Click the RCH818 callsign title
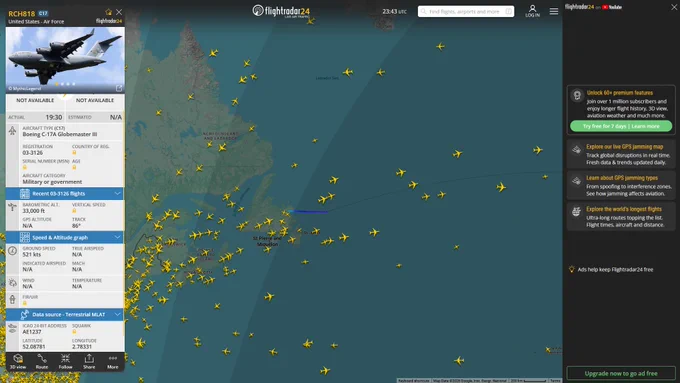 pos(22,13)
